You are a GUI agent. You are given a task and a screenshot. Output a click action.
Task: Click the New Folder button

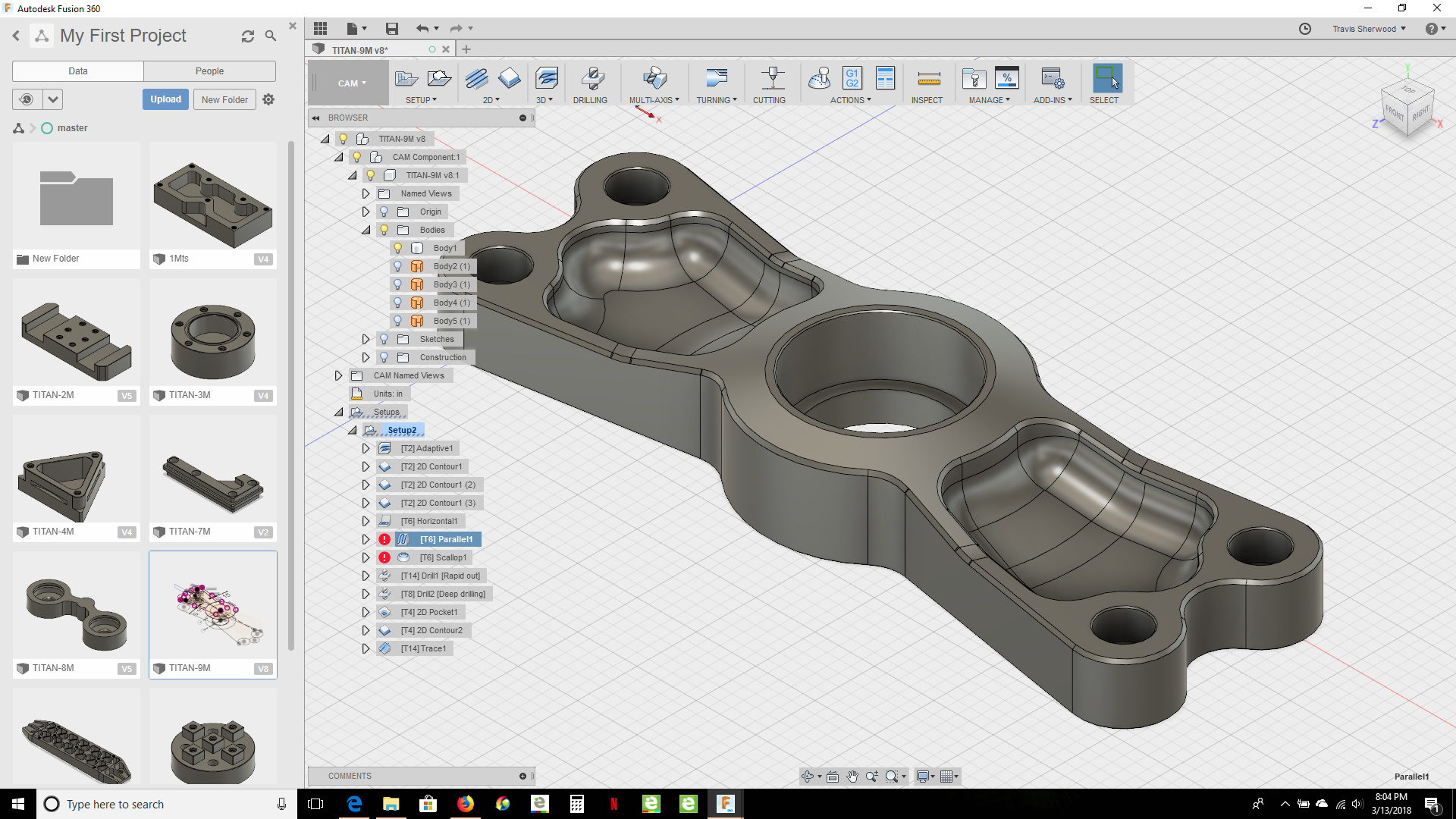[224, 99]
